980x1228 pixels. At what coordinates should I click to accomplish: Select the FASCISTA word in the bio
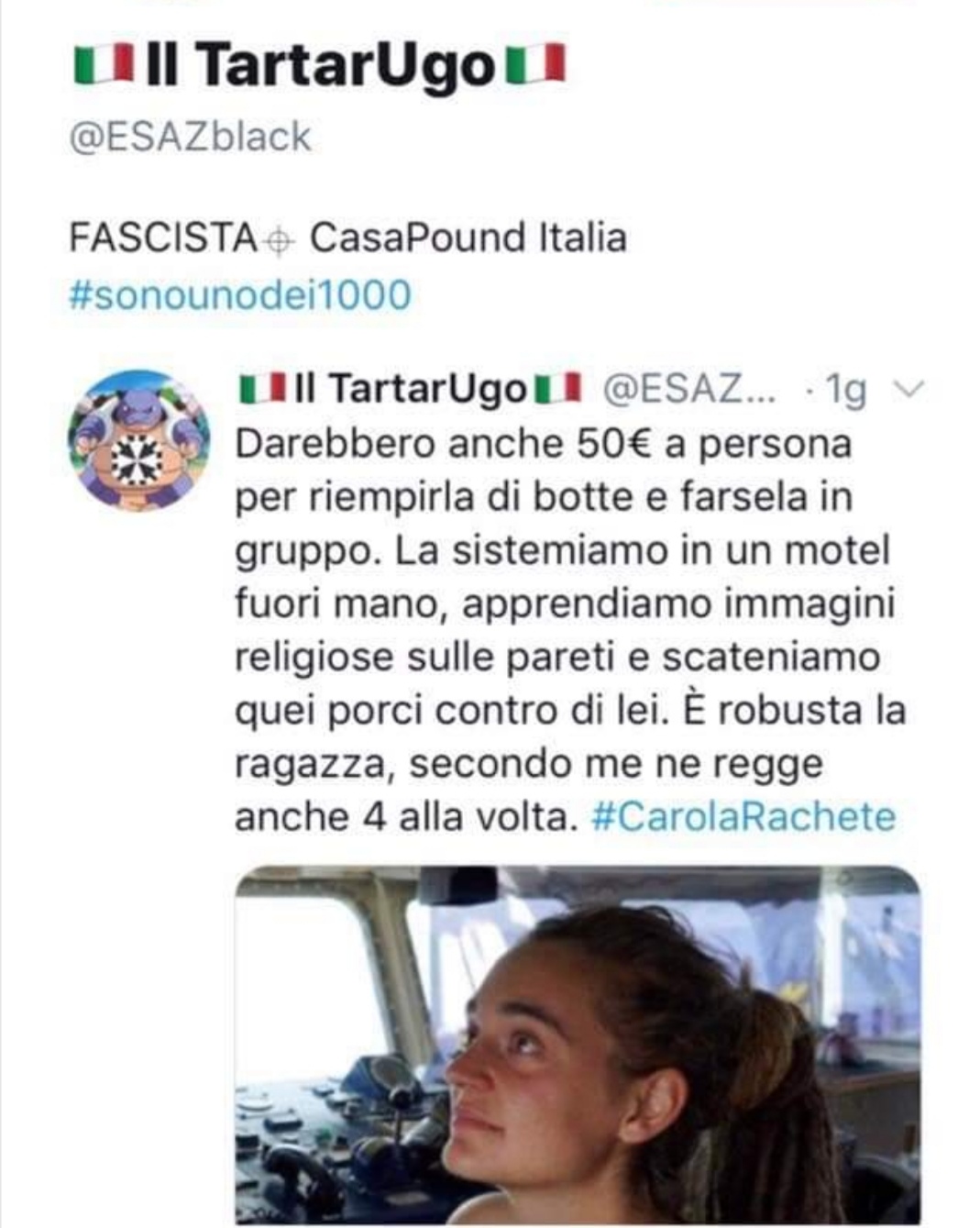pyautogui.click(x=164, y=238)
